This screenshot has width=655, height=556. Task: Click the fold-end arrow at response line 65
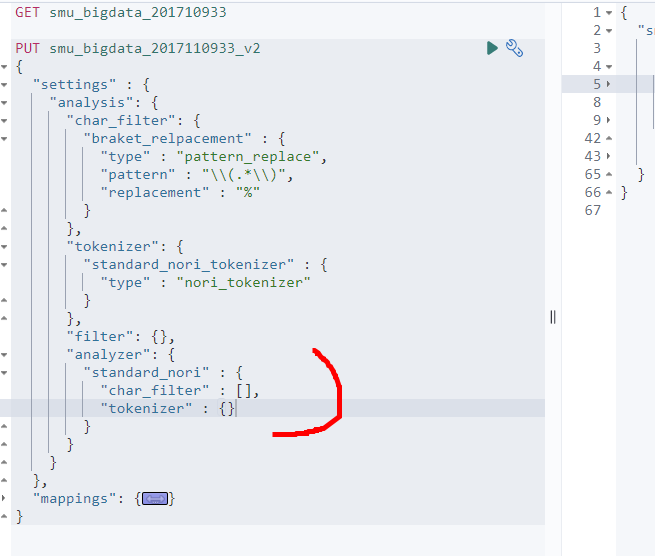(x=609, y=174)
